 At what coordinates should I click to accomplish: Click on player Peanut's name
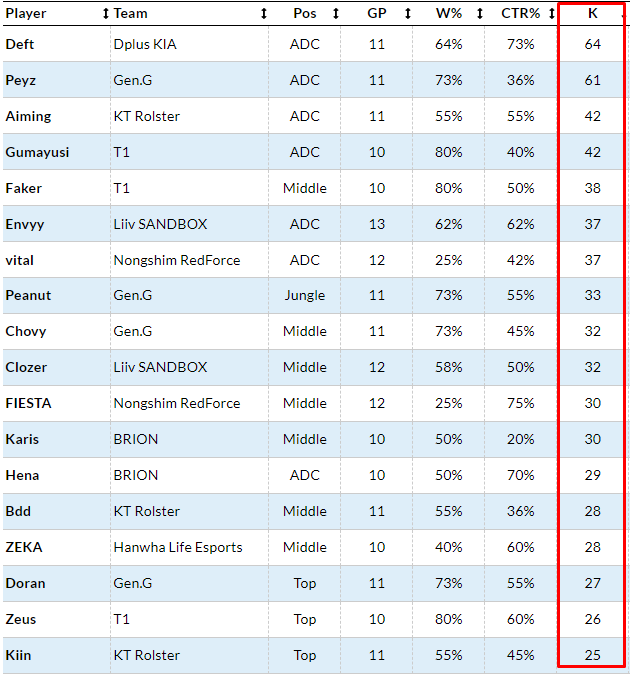tap(28, 296)
